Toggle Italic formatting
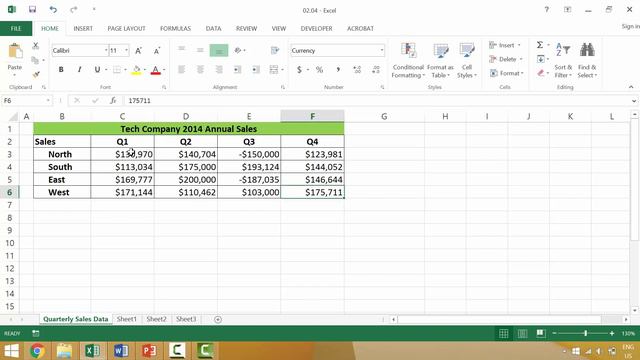 [79, 70]
